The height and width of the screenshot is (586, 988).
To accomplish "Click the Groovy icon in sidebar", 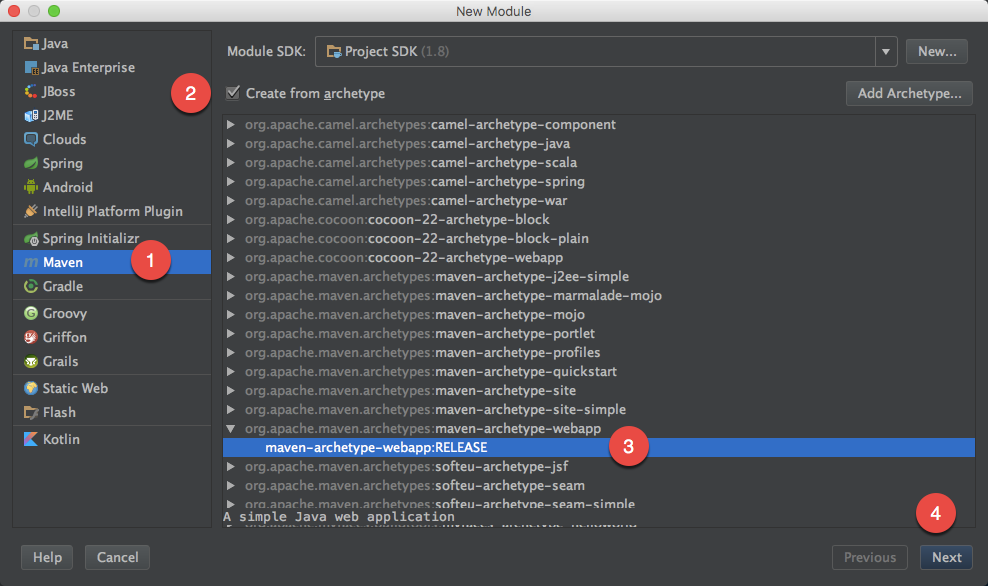I will (x=31, y=313).
